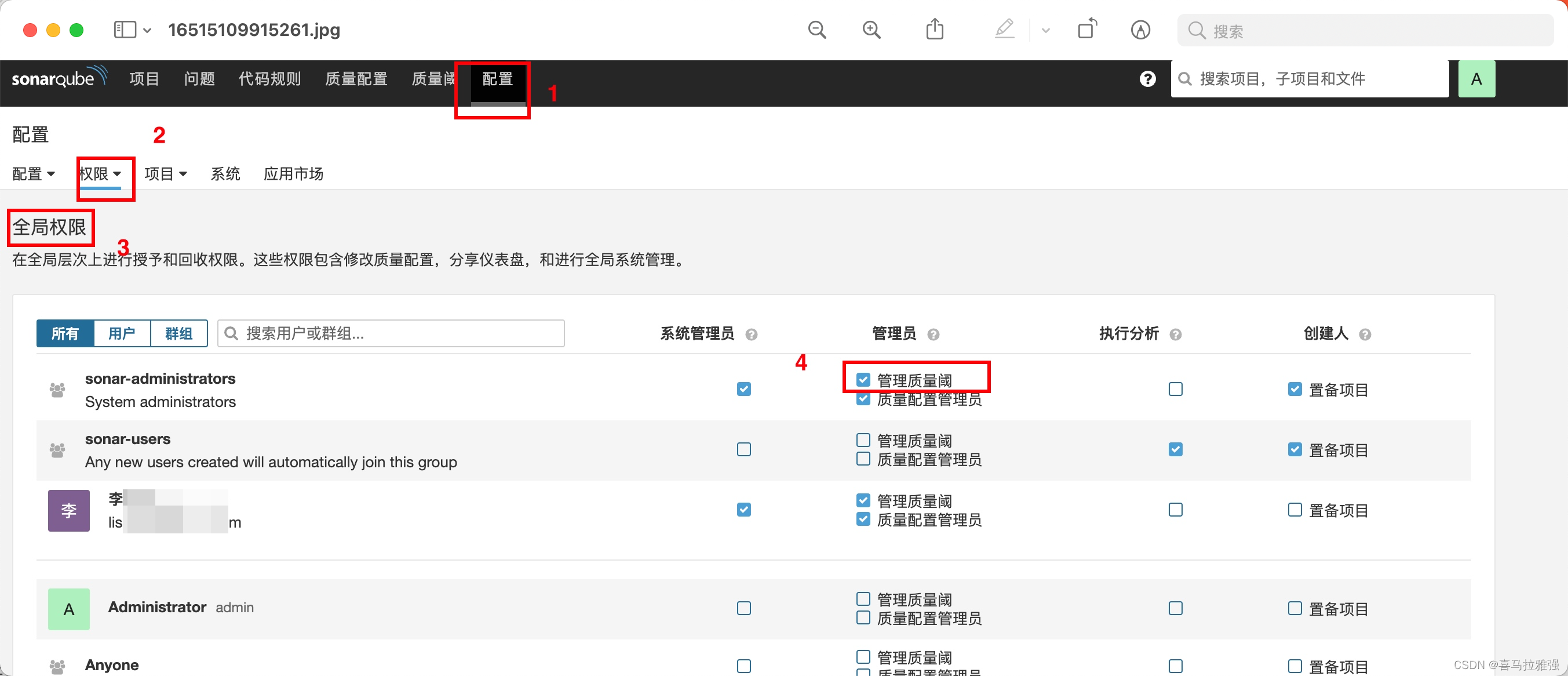Click the 搜索项目,子项目和文件 search box
1568x676 pixels.
coord(1310,79)
